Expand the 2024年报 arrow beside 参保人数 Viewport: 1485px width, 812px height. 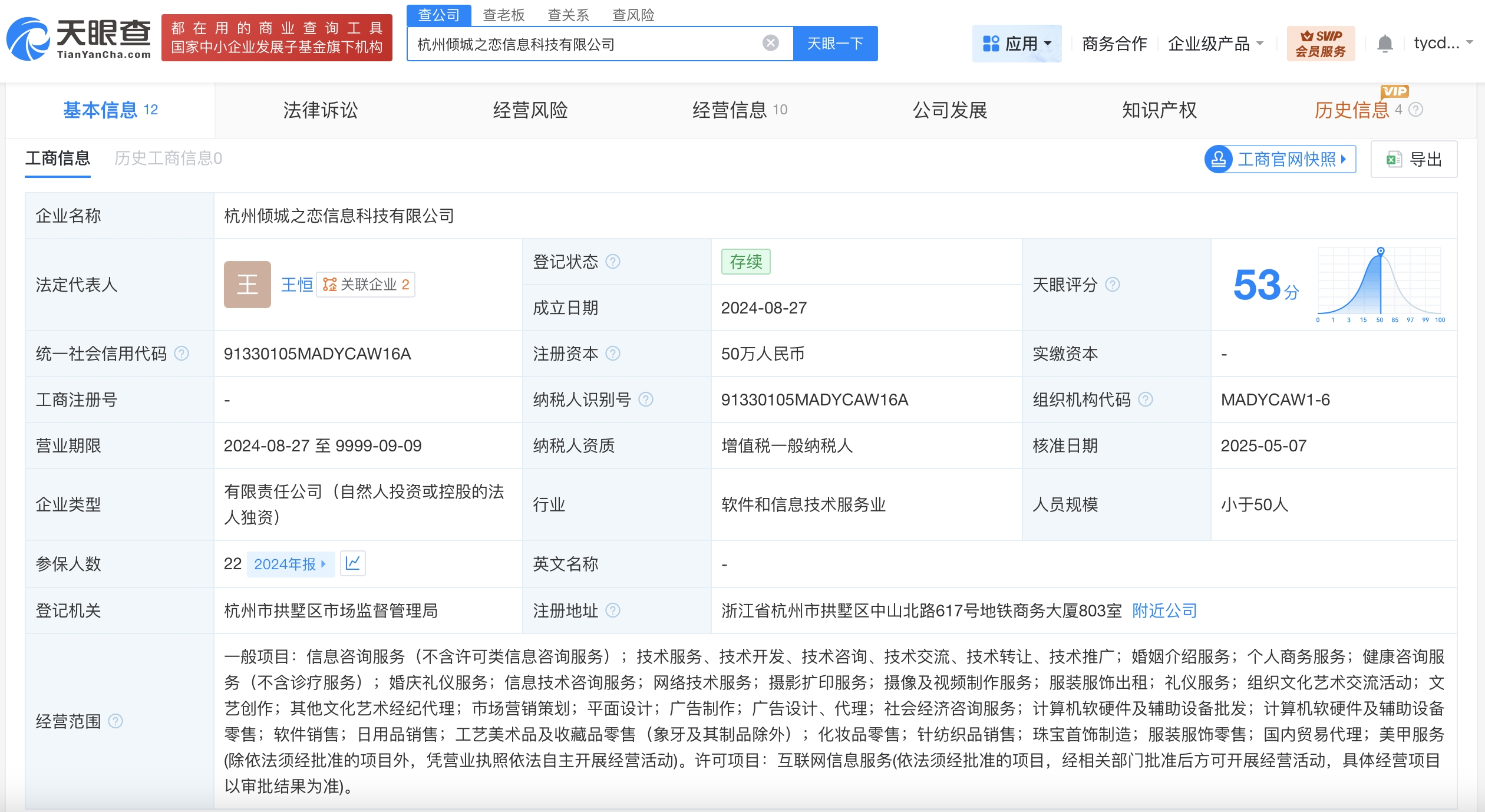[x=323, y=565]
